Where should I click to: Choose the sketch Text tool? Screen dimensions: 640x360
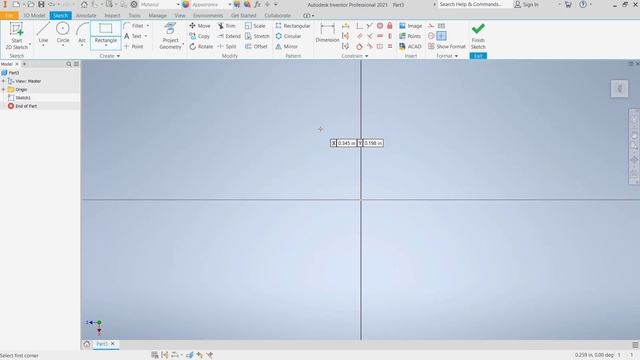133,36
